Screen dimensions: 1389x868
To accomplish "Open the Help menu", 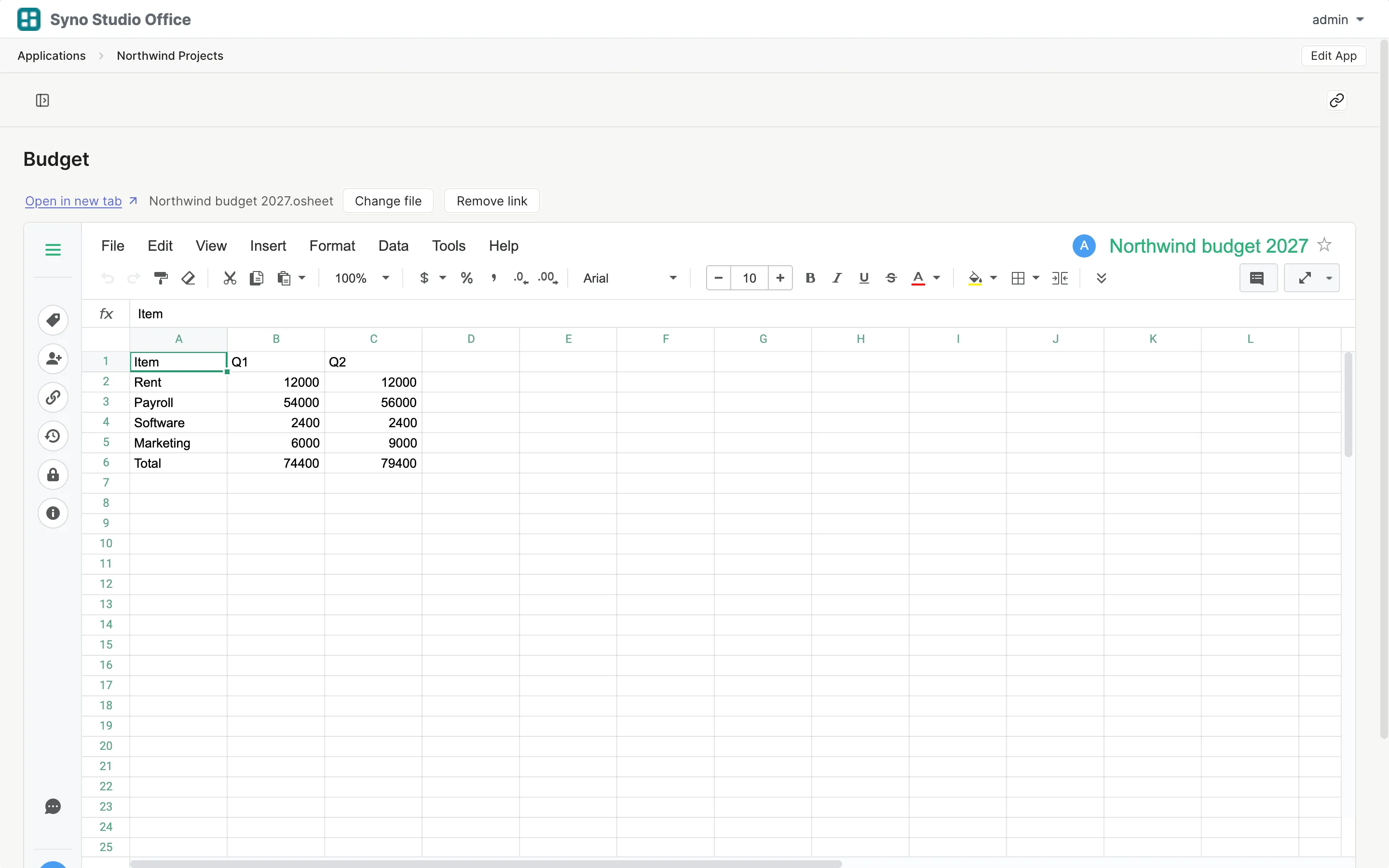I will 504,246.
